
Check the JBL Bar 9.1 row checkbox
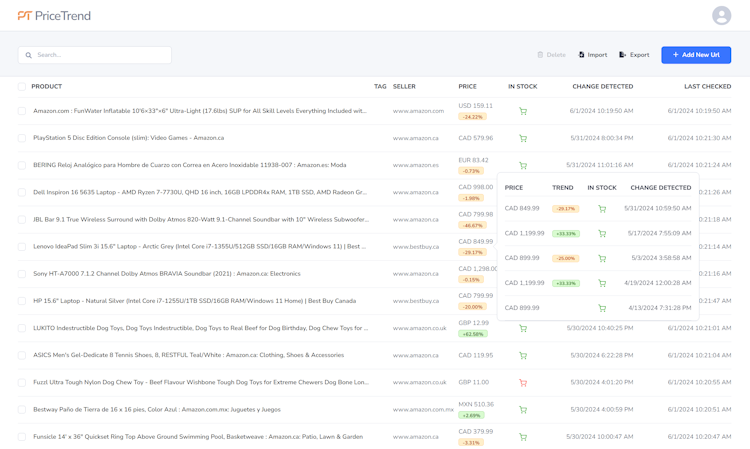click(x=22, y=219)
